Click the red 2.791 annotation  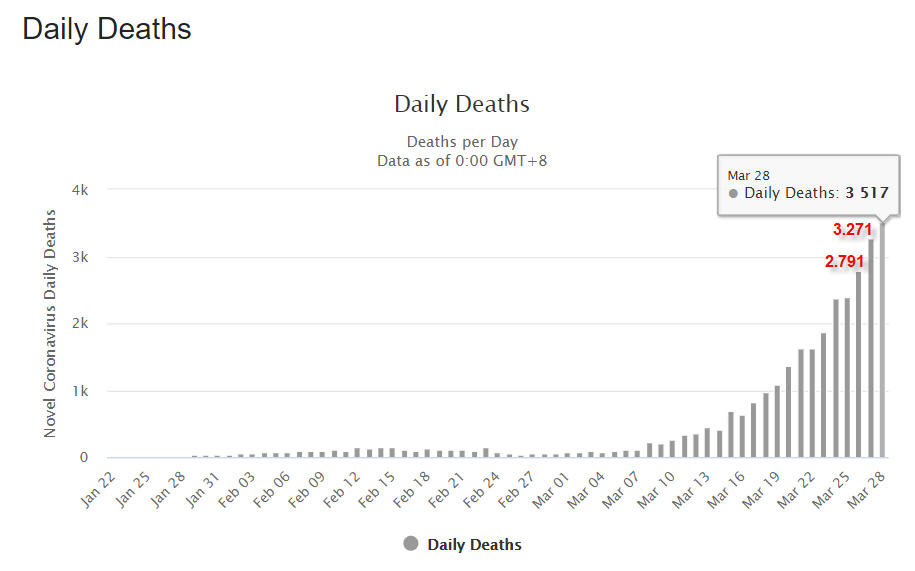click(x=844, y=262)
